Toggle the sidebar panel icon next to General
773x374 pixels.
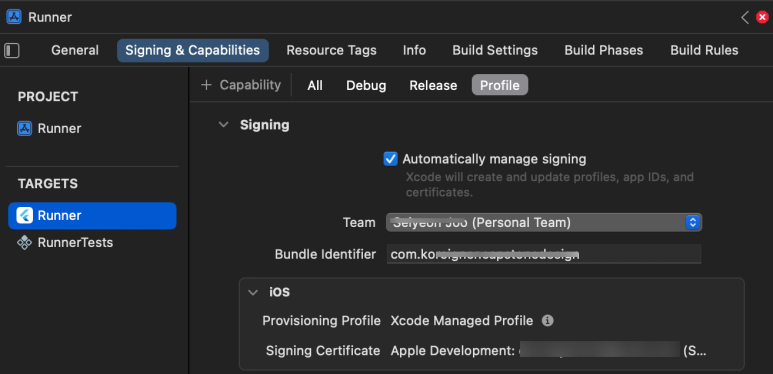pyautogui.click(x=11, y=50)
